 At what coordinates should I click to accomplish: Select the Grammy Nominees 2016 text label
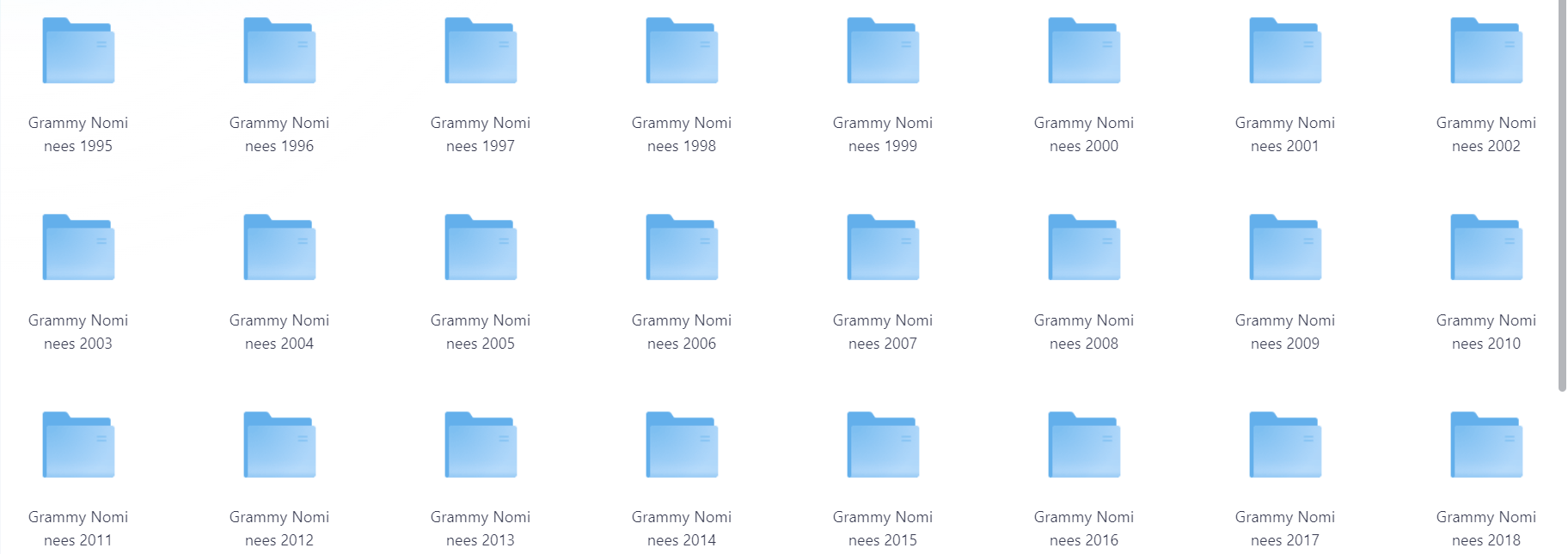tap(1084, 528)
